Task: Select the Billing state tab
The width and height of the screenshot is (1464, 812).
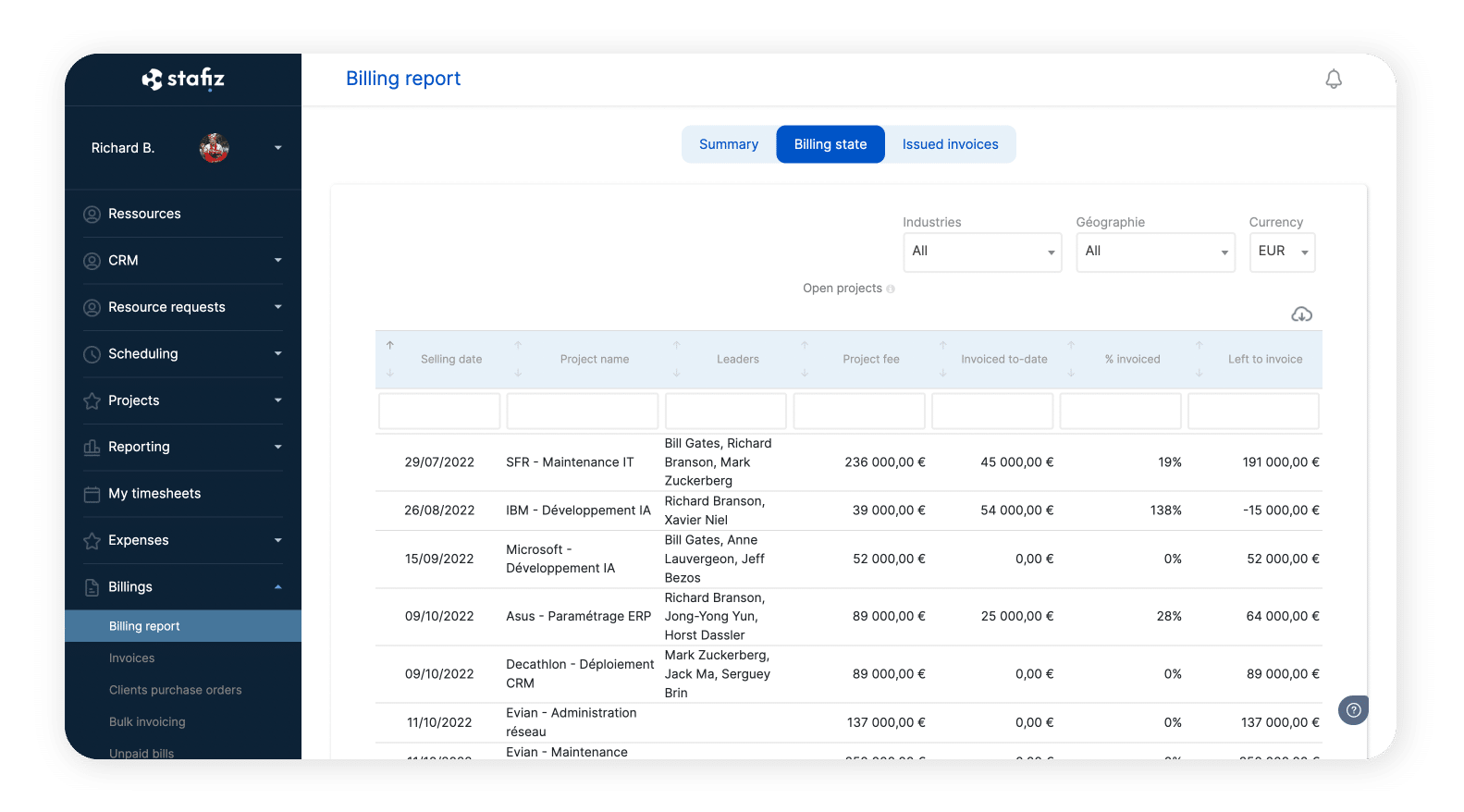Action: coord(830,144)
